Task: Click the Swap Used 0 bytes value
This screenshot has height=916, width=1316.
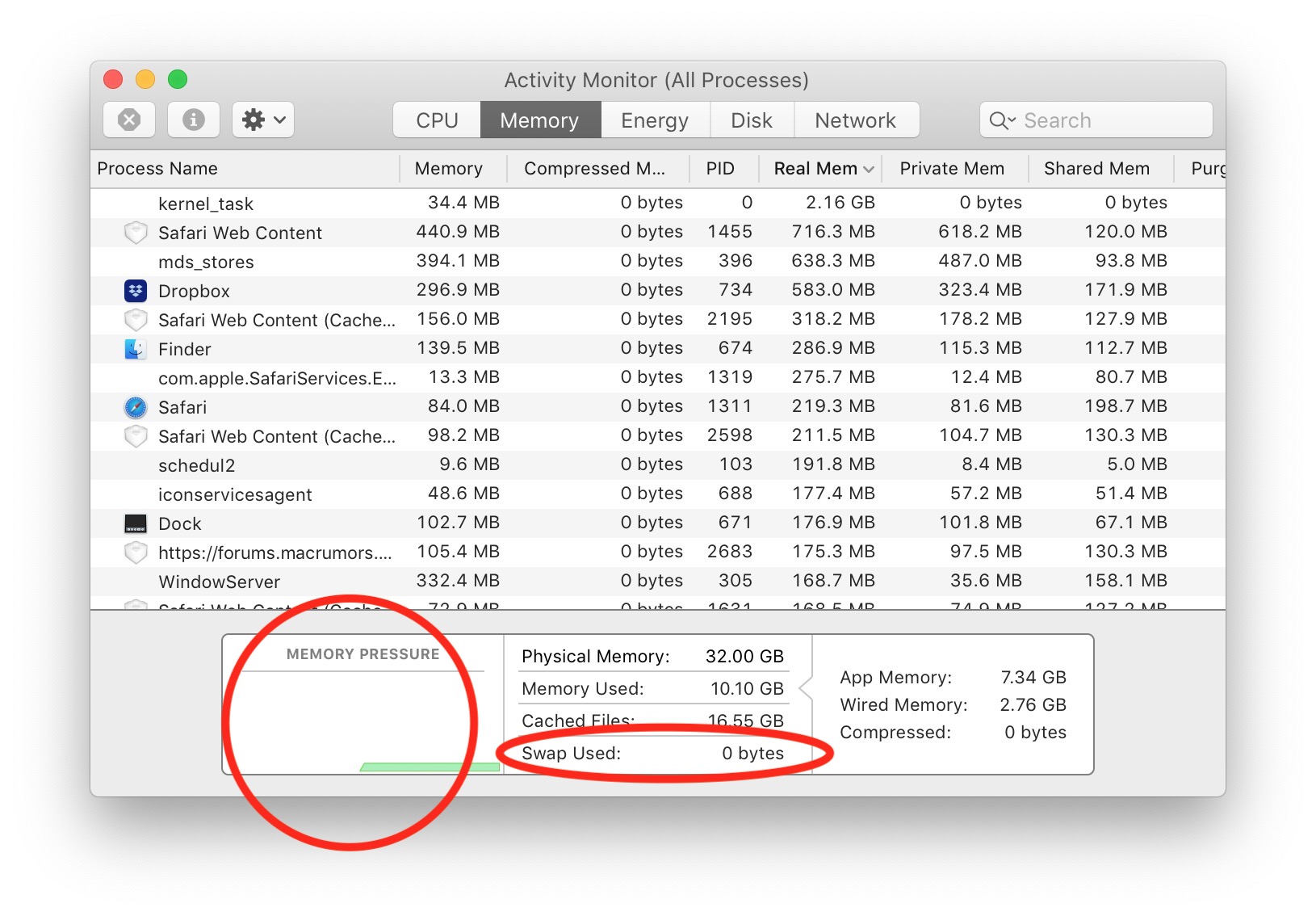Action: coord(753,754)
